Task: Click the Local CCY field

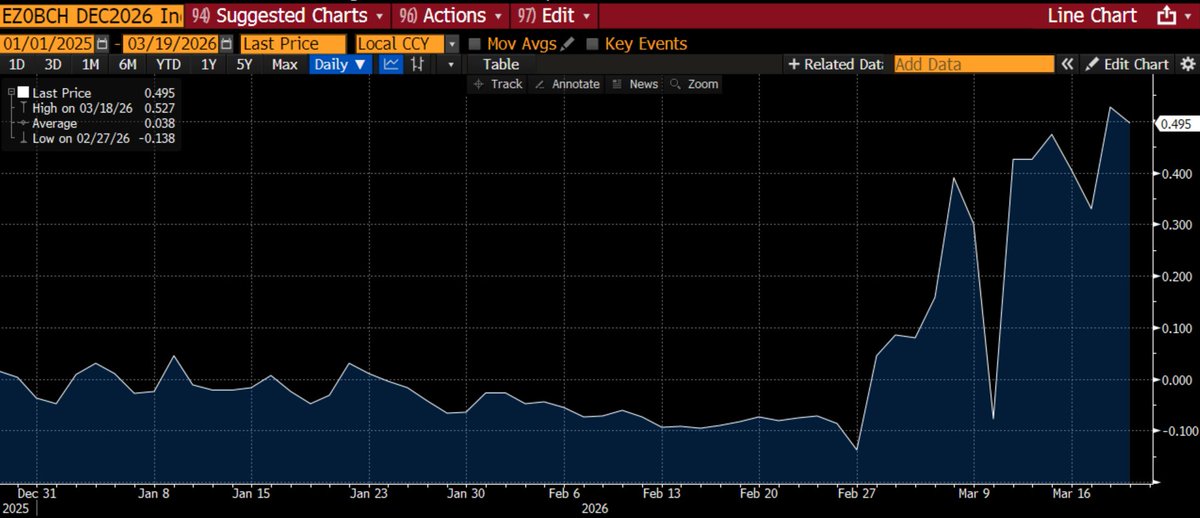Action: tap(400, 44)
